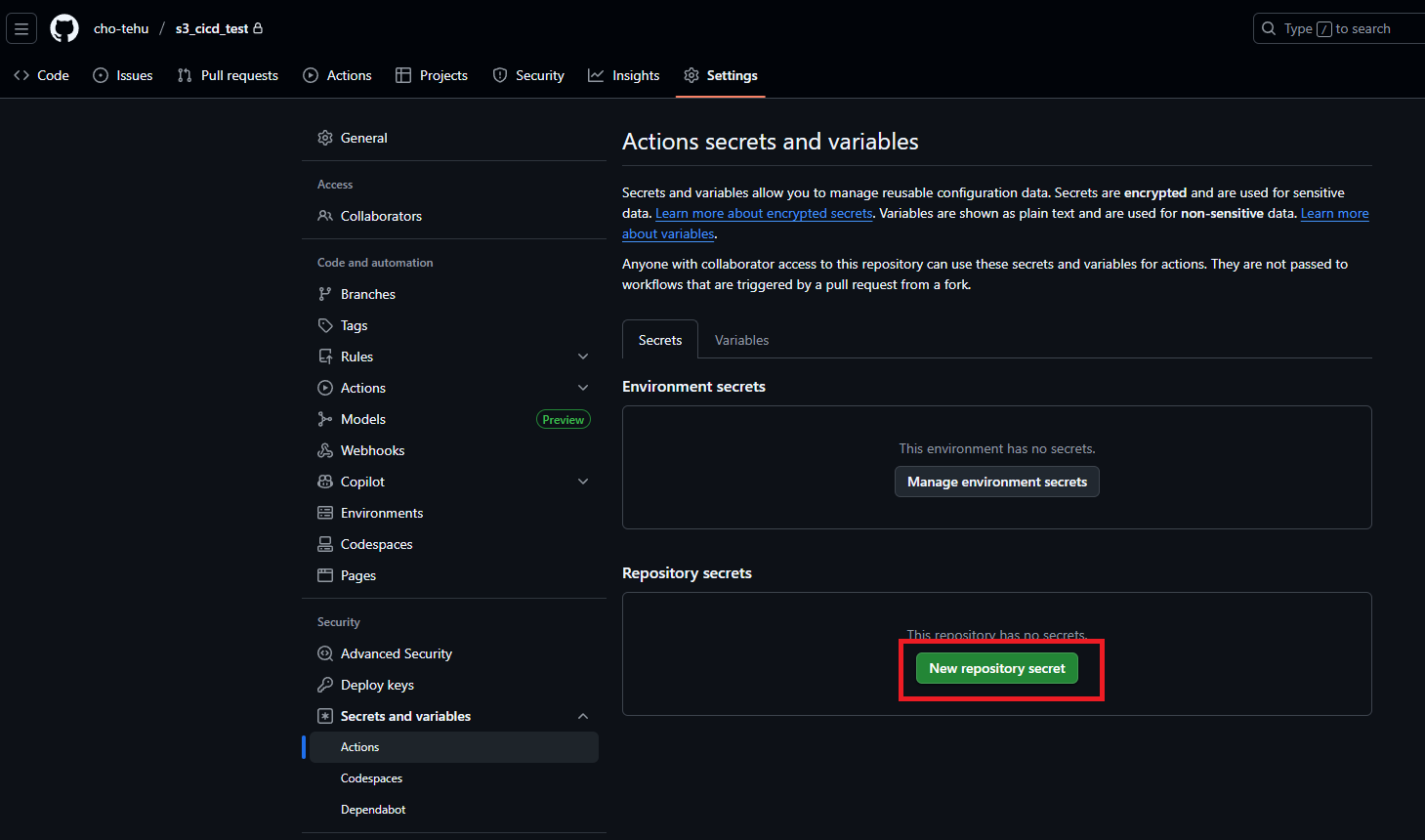Click the lock icon beside s3_cicd_test

pos(258,28)
